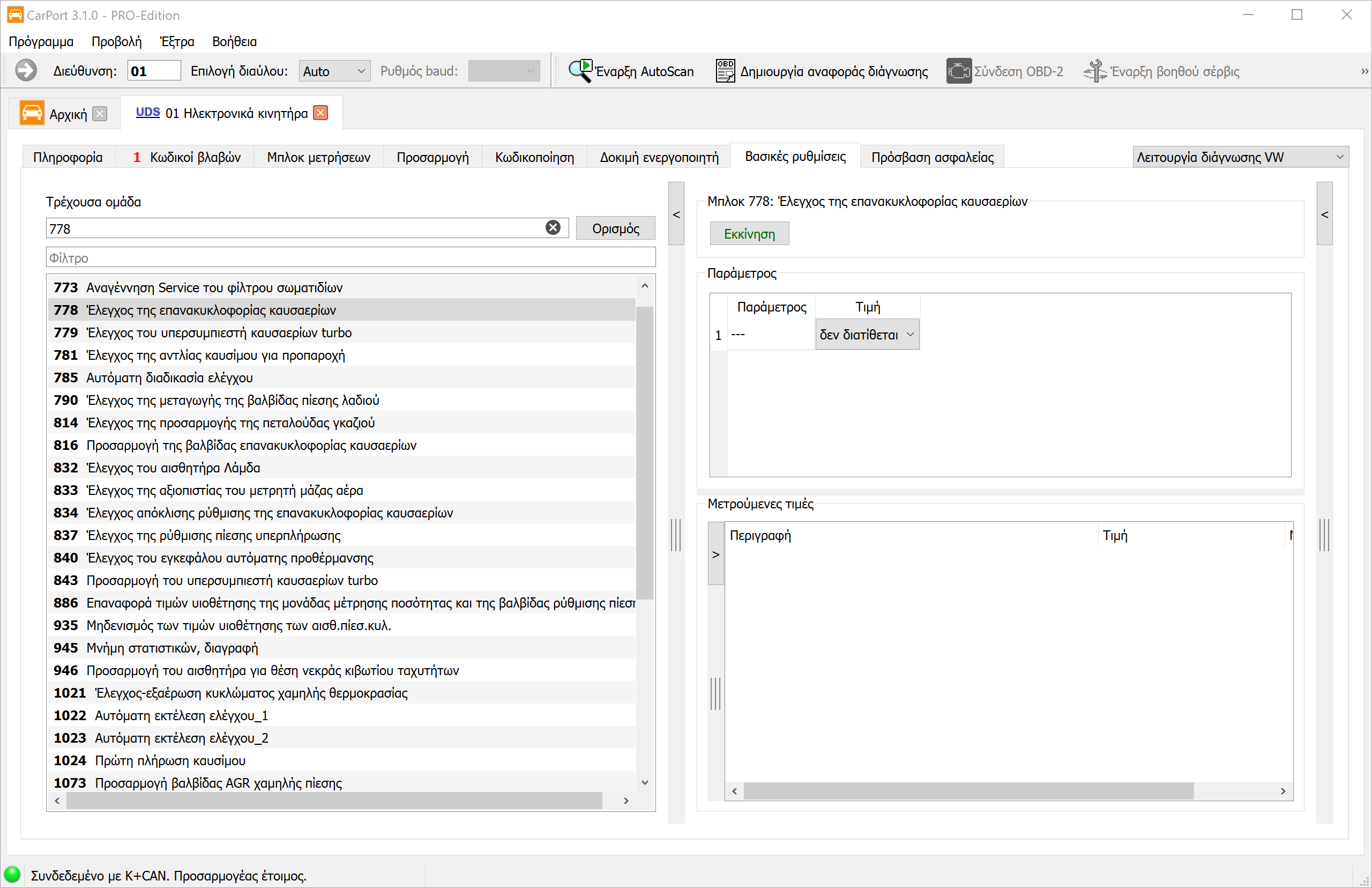The image size is (1372, 888).
Task: Select group 785 Αυτόματη διαδικασία ελέγχου
Action: point(342,377)
